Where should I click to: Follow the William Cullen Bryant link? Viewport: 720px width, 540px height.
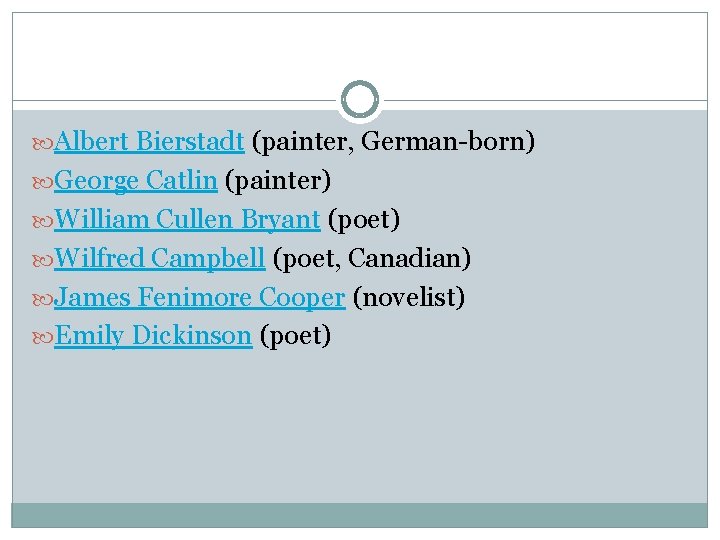pos(187,219)
